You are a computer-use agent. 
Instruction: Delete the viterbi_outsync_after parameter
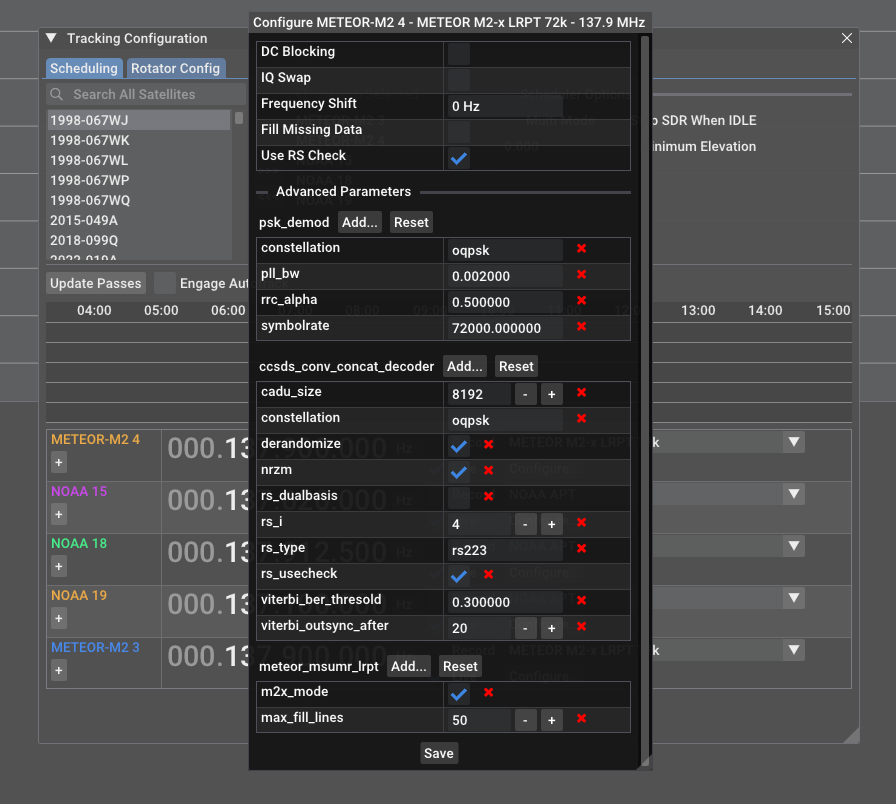point(581,627)
